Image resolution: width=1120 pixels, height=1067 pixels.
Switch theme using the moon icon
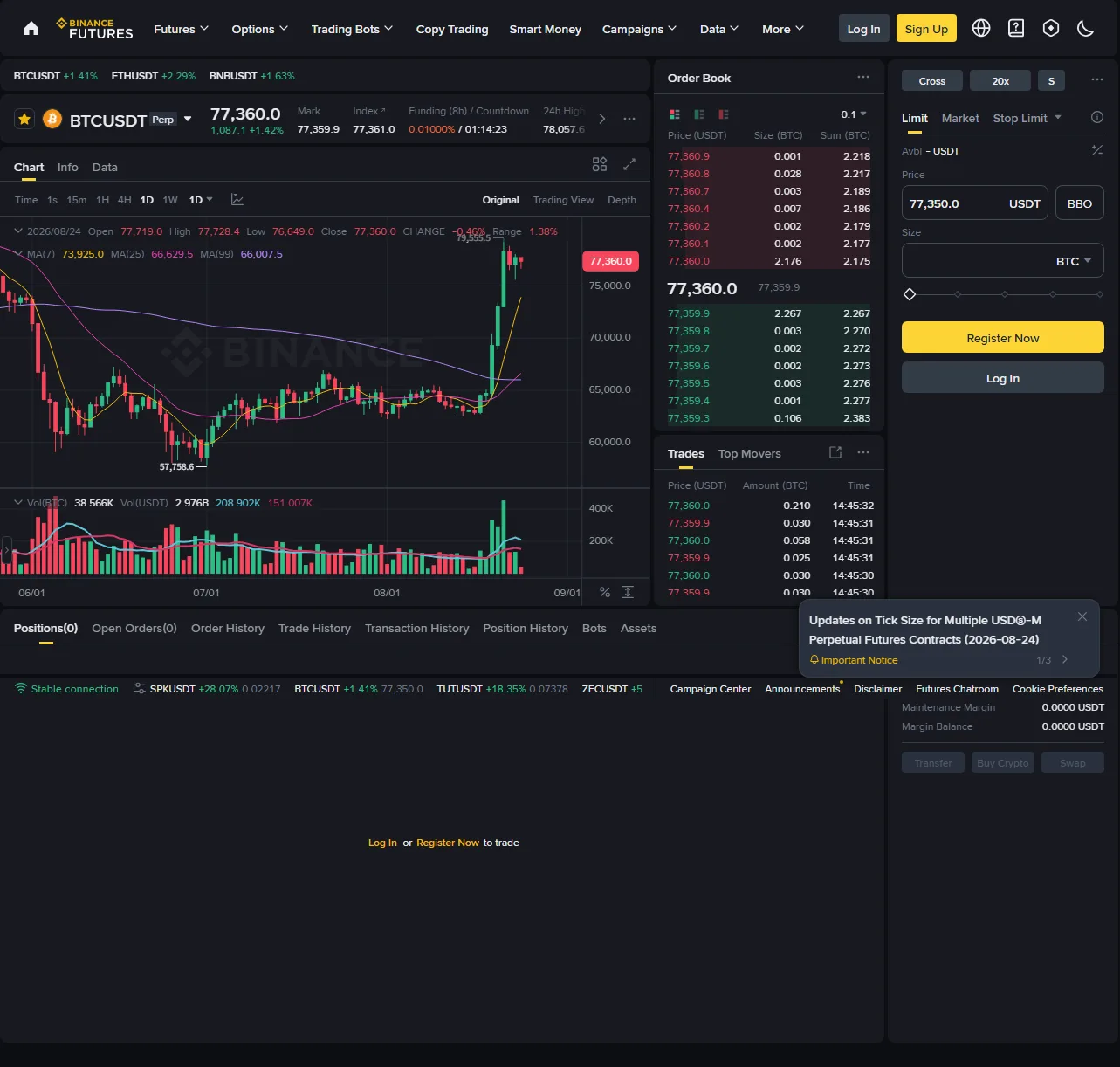1086,28
